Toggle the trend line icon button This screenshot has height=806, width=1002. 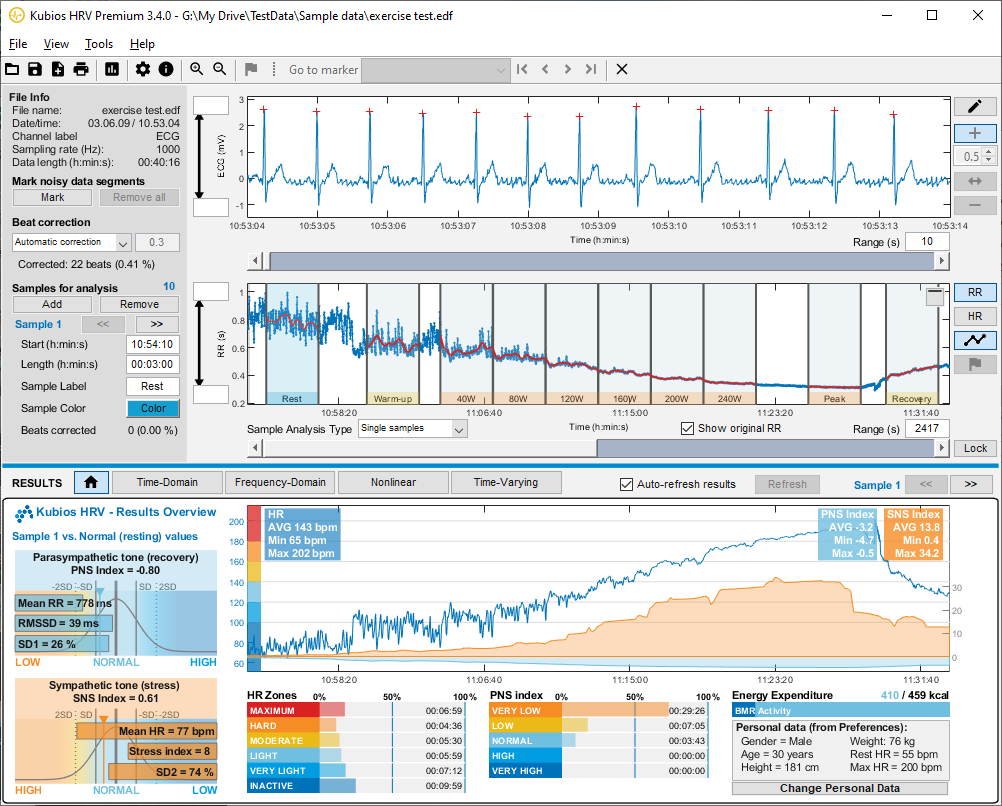[975, 340]
